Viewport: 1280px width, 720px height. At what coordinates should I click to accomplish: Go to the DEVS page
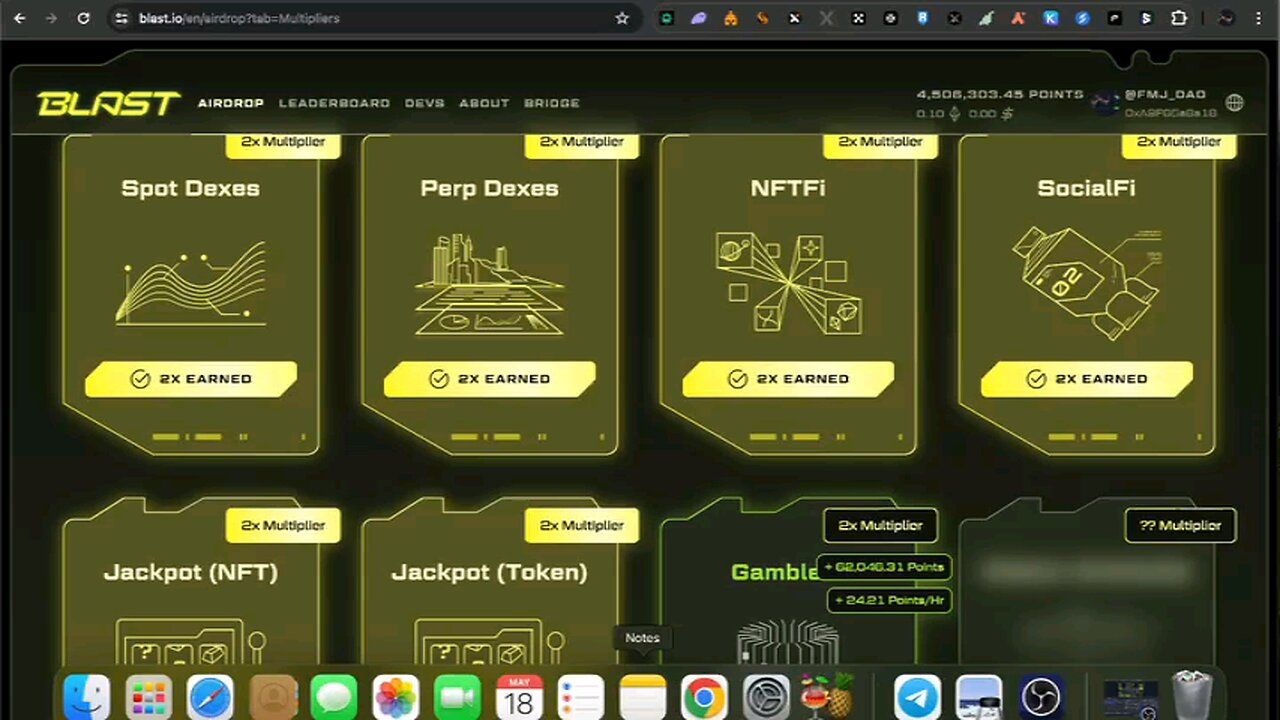coord(425,103)
